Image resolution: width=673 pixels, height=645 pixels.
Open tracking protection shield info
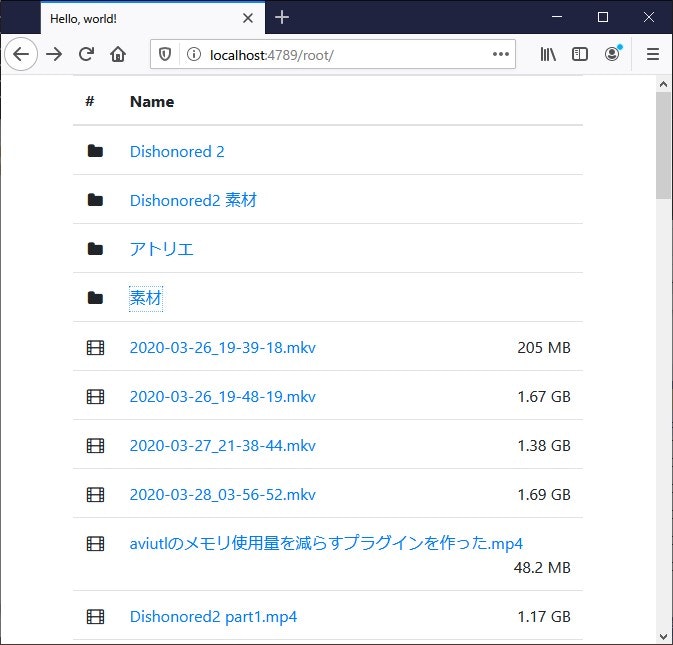pyautogui.click(x=165, y=54)
